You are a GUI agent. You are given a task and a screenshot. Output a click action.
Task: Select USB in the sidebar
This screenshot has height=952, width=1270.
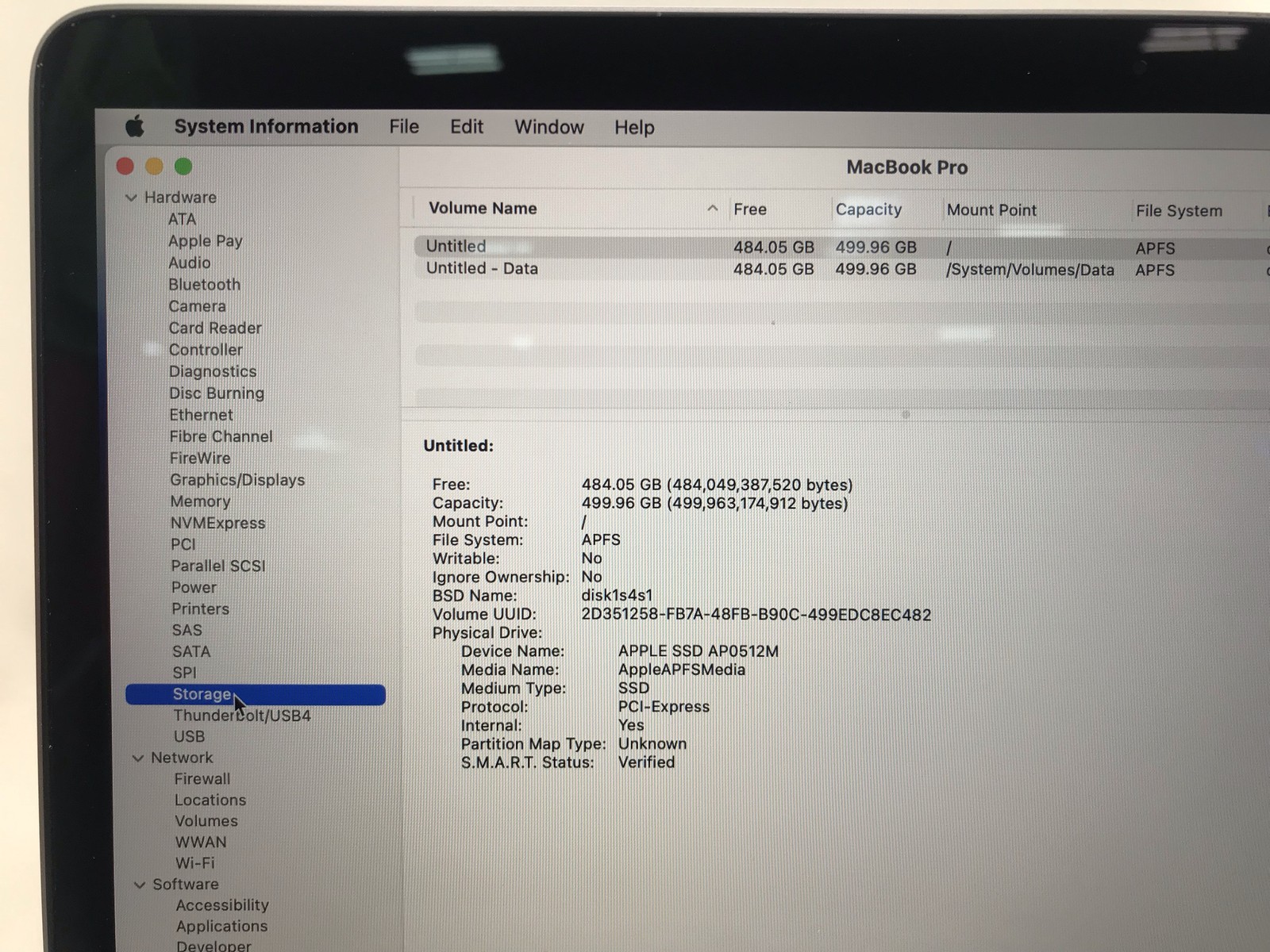click(x=189, y=737)
